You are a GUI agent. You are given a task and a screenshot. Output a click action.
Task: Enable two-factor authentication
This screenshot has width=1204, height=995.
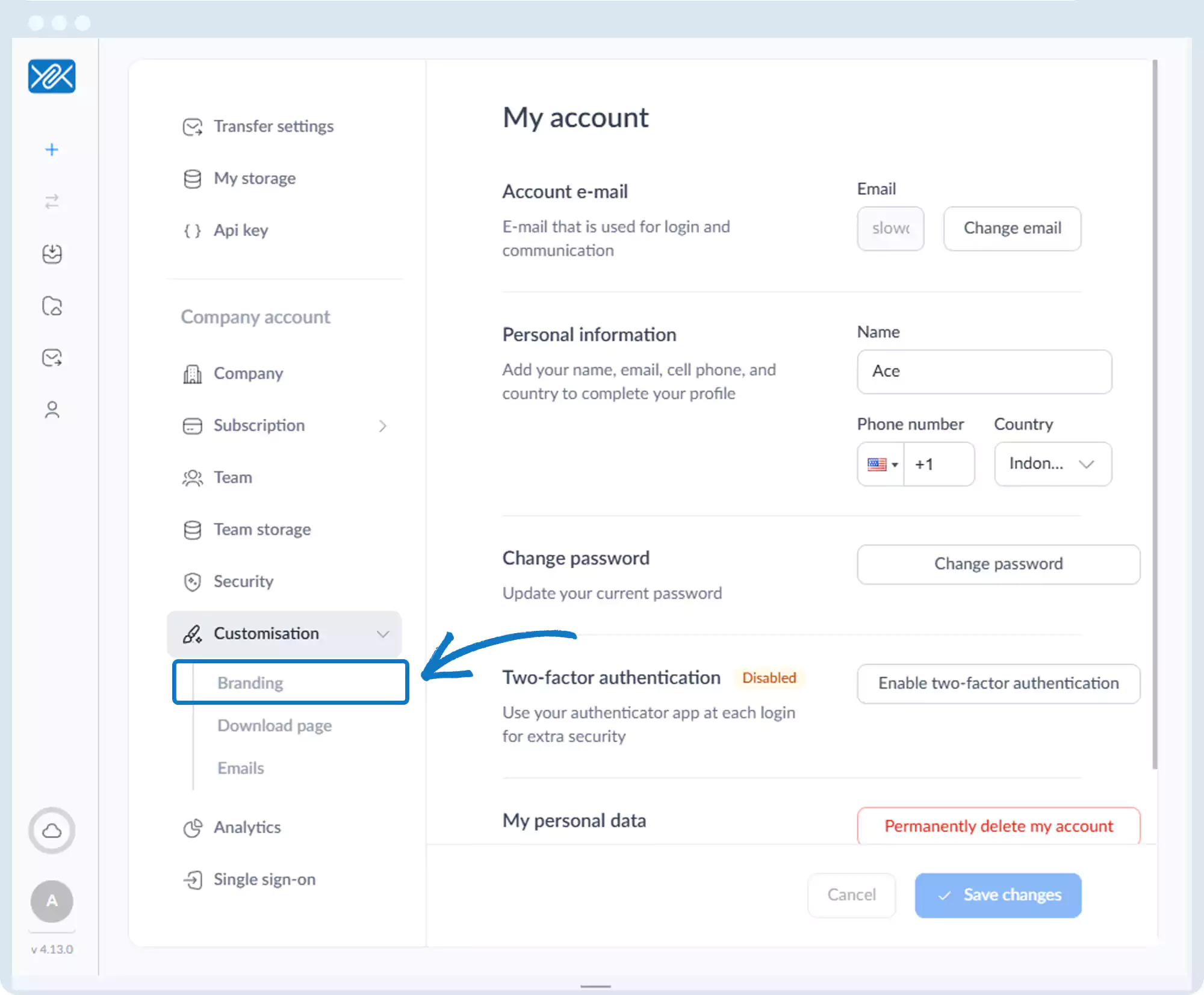[998, 684]
